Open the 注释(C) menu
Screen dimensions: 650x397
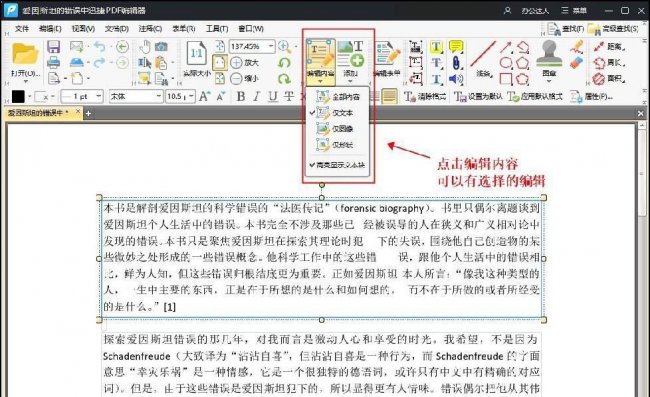(150, 29)
